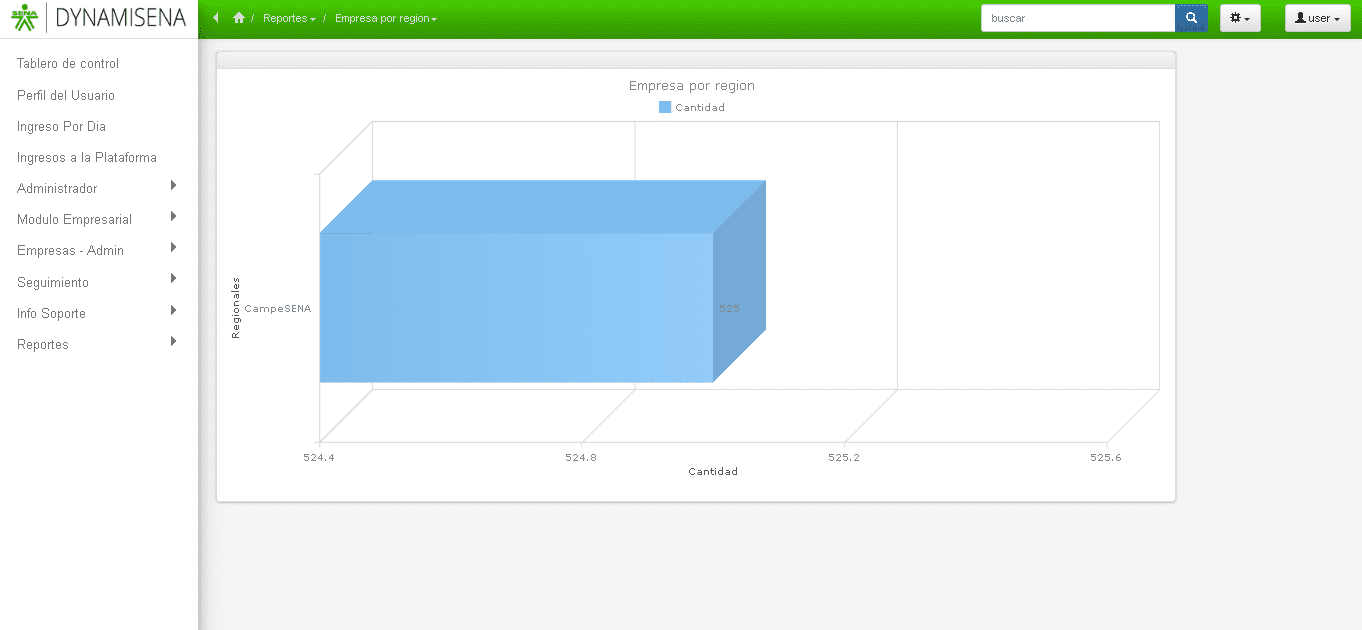Click the home icon in the breadcrumb
Screen dimensions: 1362x630
tap(239, 18)
